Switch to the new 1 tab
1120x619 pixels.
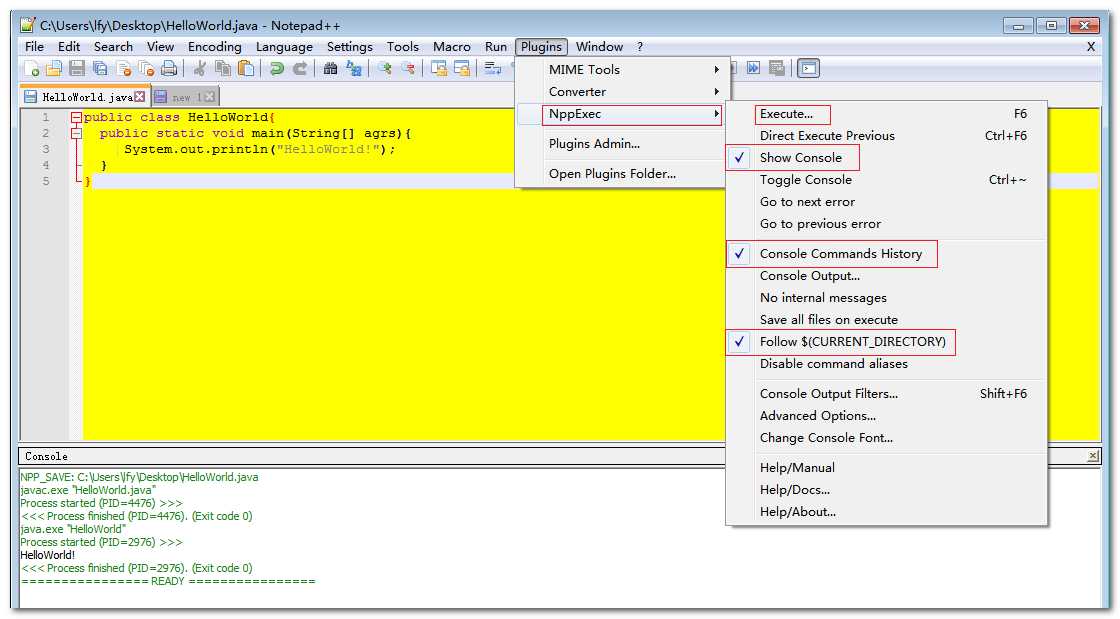pos(186,97)
